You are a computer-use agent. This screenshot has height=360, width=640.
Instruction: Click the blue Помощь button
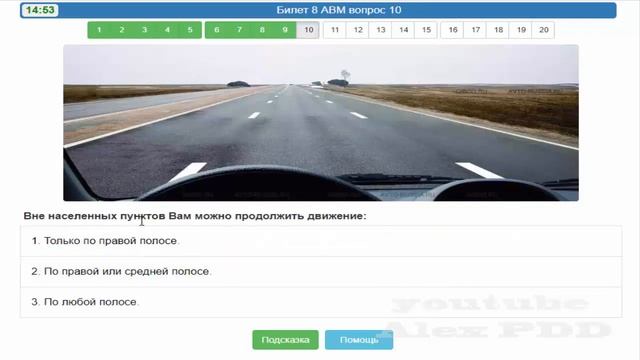click(x=359, y=340)
